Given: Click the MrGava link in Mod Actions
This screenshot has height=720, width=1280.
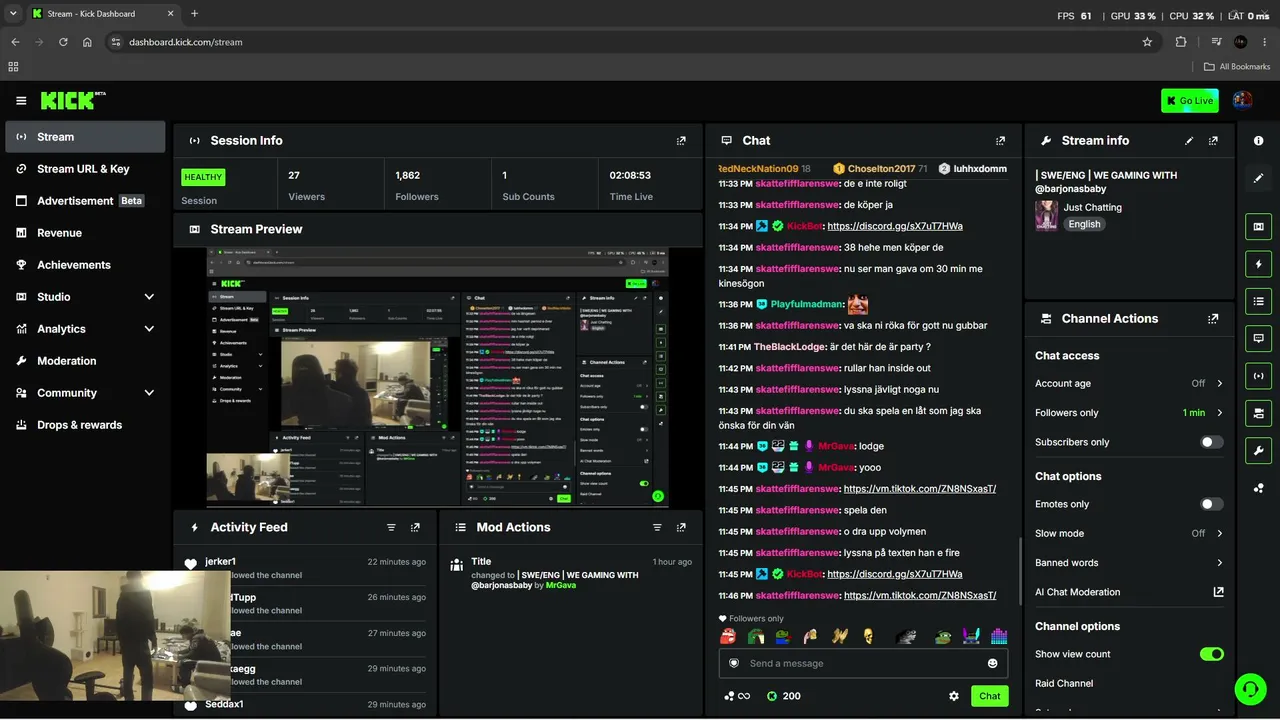Looking at the screenshot, I should pyautogui.click(x=561, y=585).
